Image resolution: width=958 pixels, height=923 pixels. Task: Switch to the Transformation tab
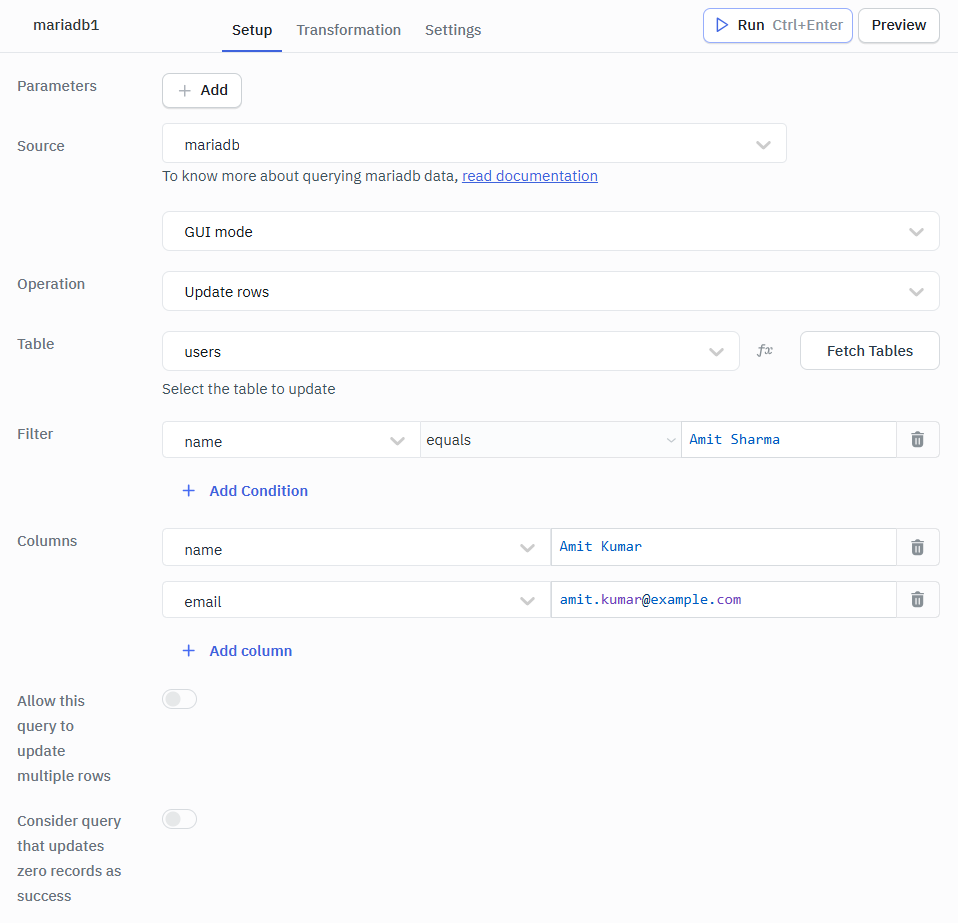click(349, 30)
